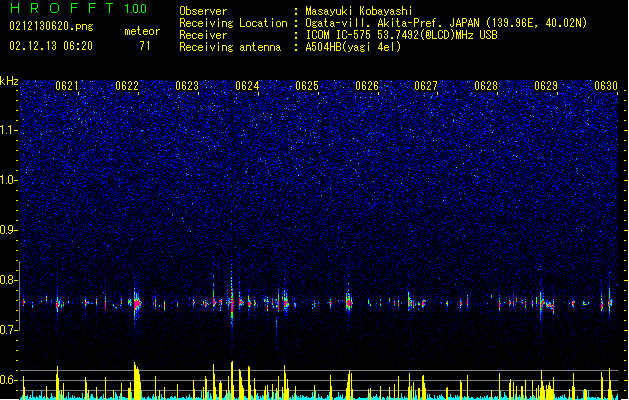
Task: Click the gray frequency range bracket on left axis
Action: (x=19, y=296)
